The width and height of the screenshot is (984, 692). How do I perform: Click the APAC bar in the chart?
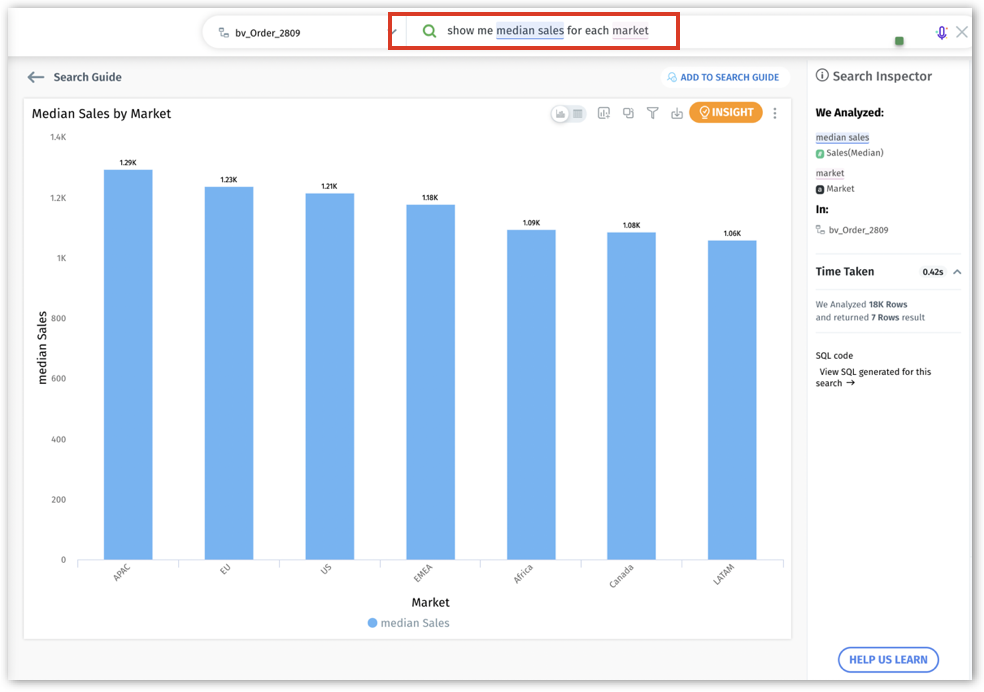point(128,364)
